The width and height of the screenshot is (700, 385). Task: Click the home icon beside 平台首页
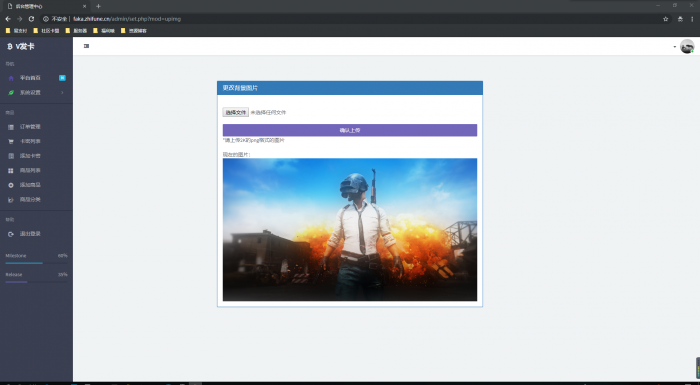click(x=11, y=78)
